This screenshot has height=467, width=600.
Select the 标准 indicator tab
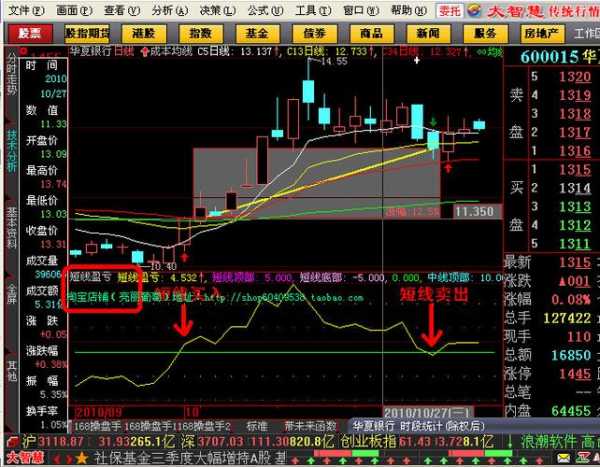[x=257, y=426]
